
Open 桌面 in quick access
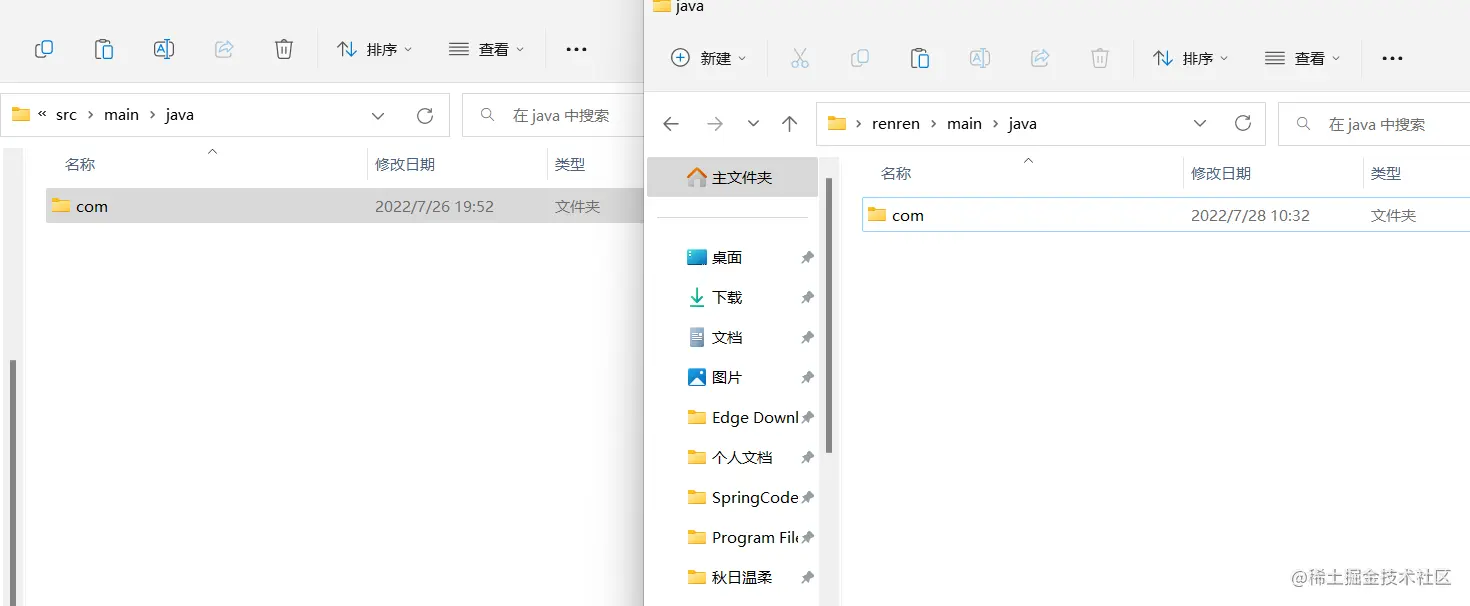(x=727, y=257)
